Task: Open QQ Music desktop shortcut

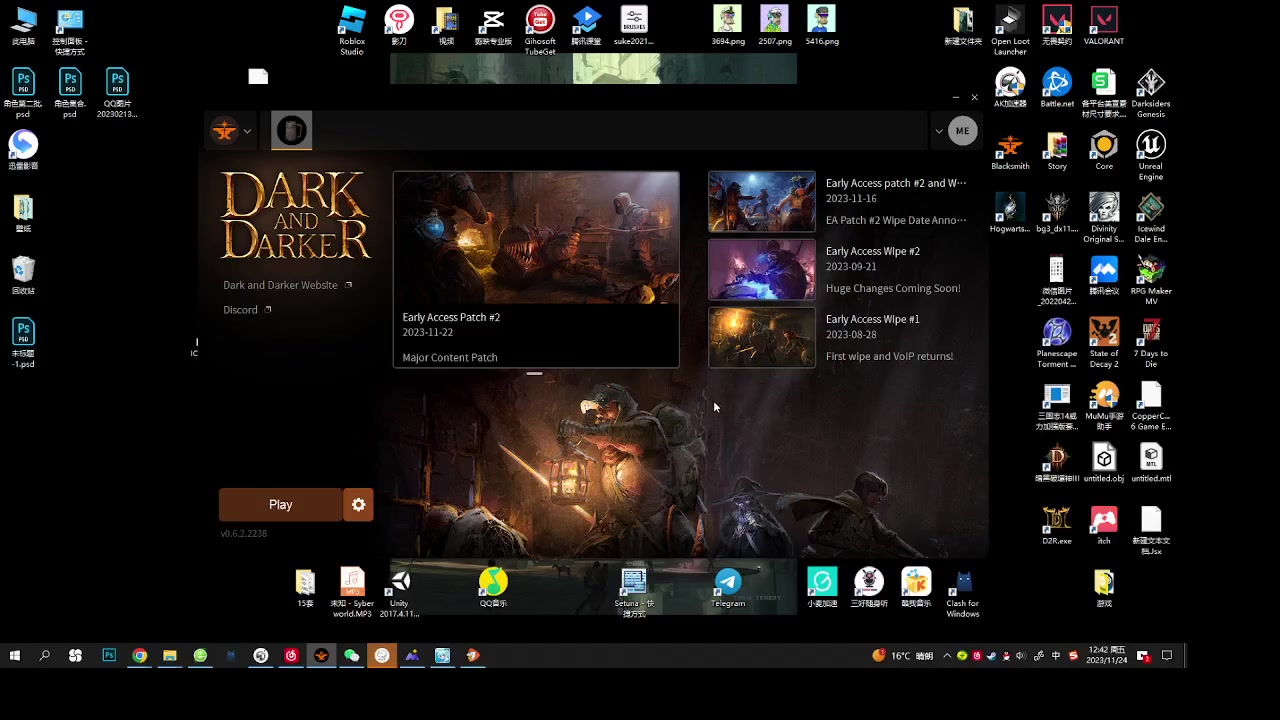Action: coord(493,588)
